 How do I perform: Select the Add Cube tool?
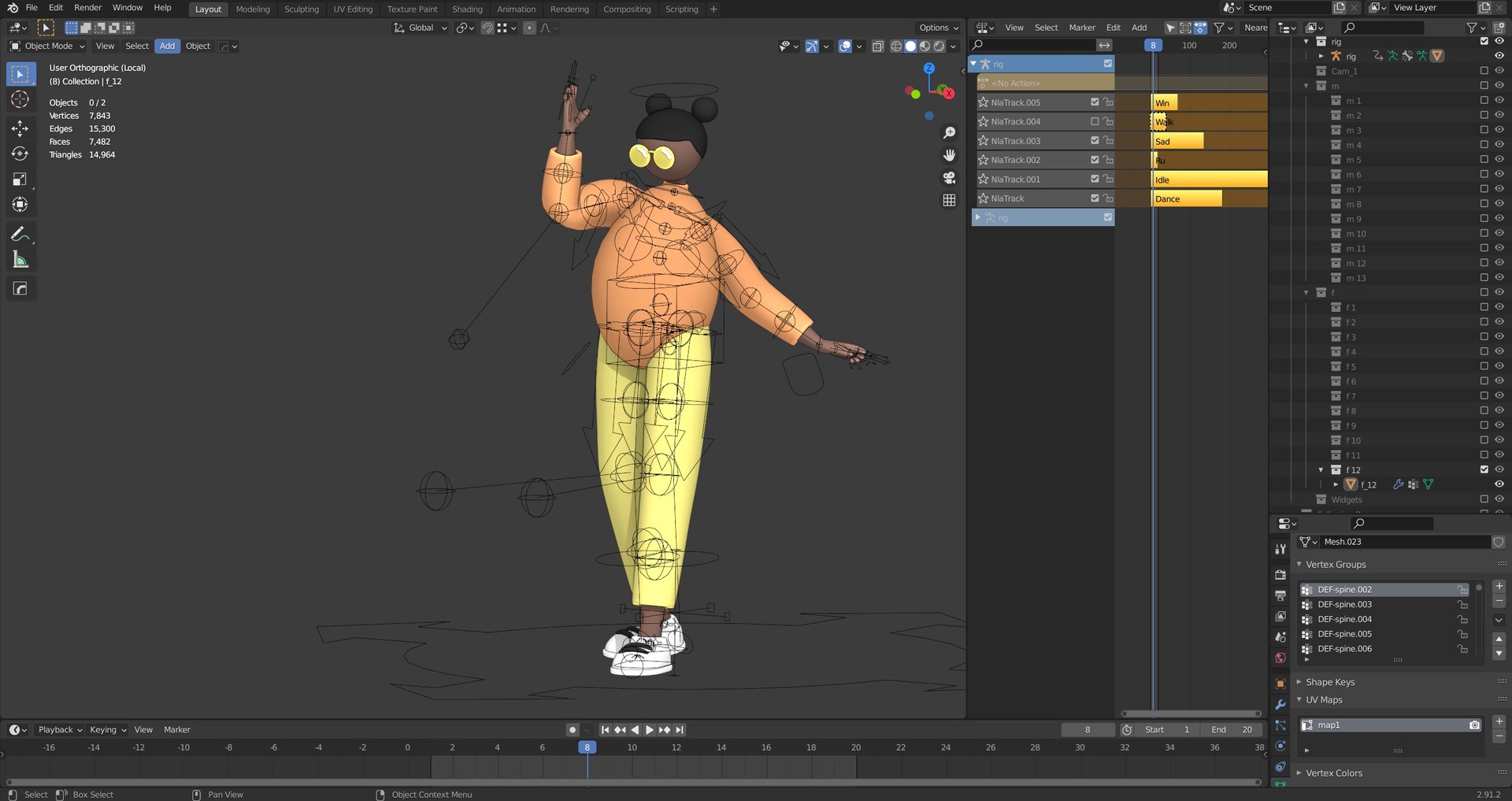tap(20, 288)
